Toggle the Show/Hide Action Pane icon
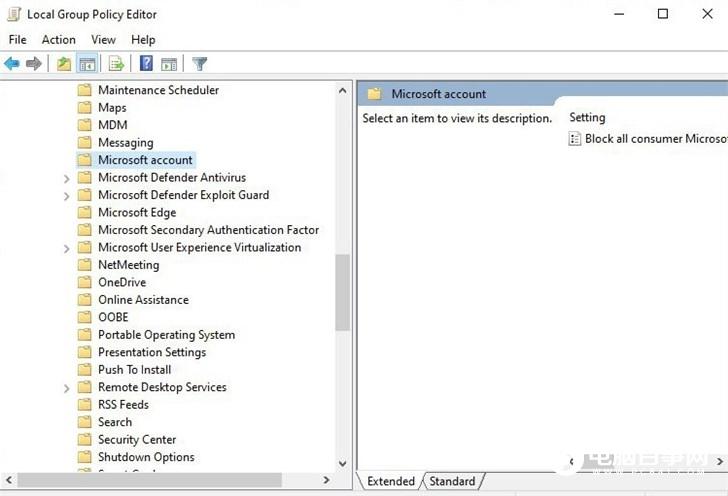 (169, 64)
